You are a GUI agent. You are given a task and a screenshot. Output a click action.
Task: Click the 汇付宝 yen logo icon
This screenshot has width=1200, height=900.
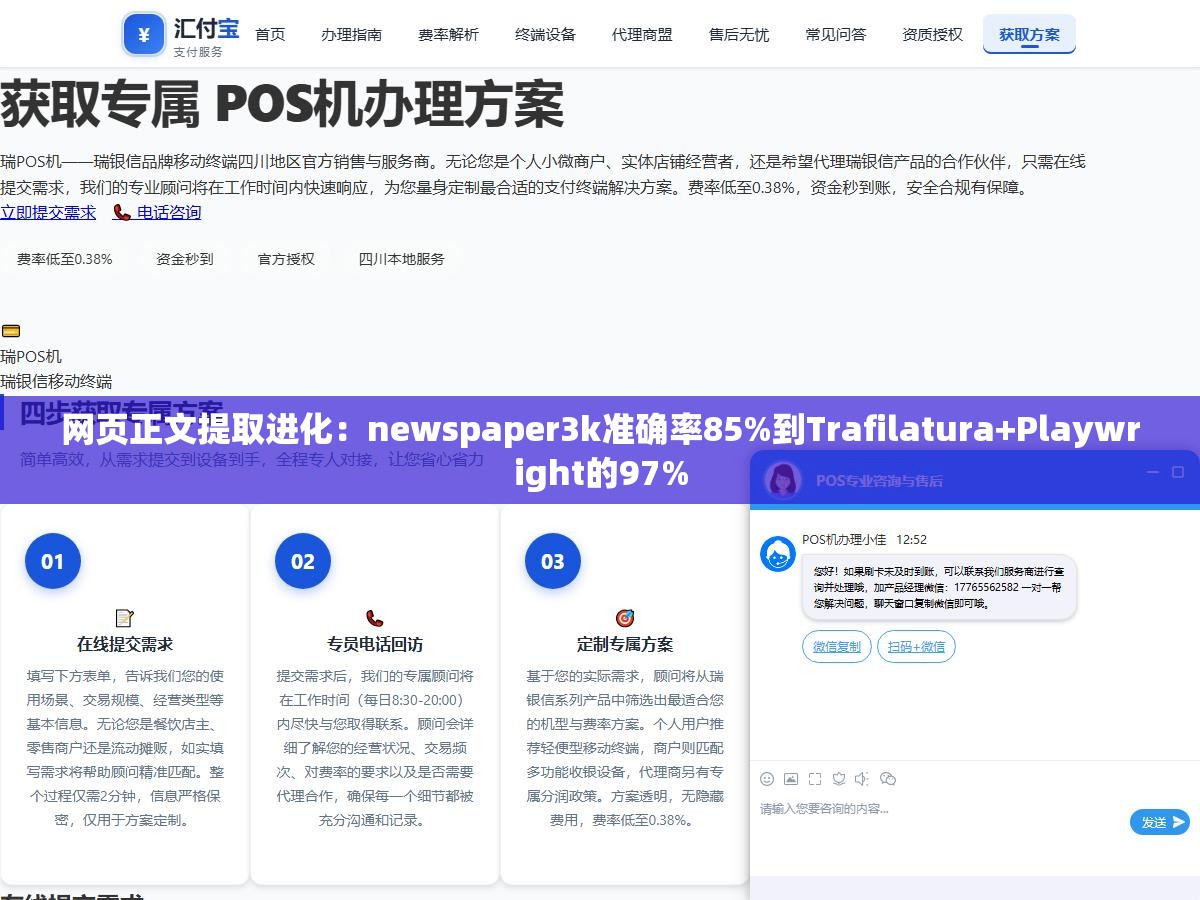(144, 35)
